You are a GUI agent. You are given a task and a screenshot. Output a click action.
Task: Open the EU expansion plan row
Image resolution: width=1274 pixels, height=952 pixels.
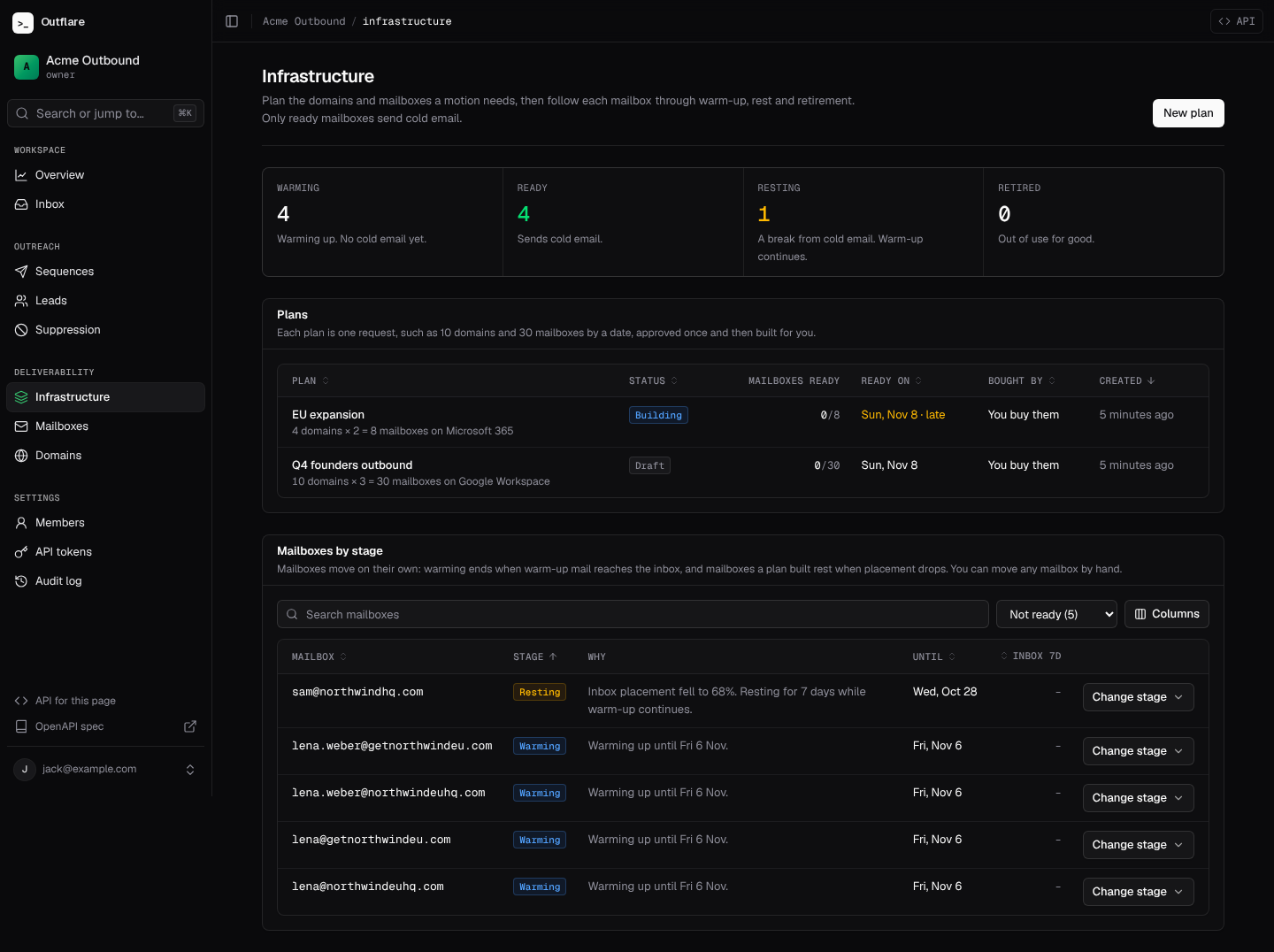pos(743,422)
